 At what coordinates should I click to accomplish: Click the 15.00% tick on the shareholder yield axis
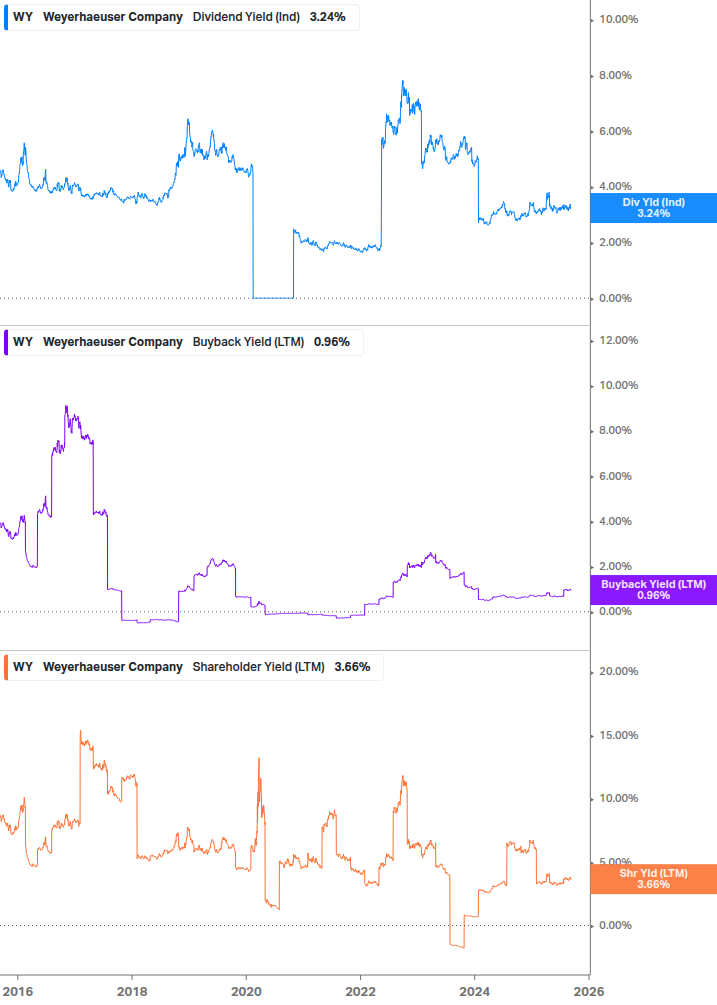[618, 735]
